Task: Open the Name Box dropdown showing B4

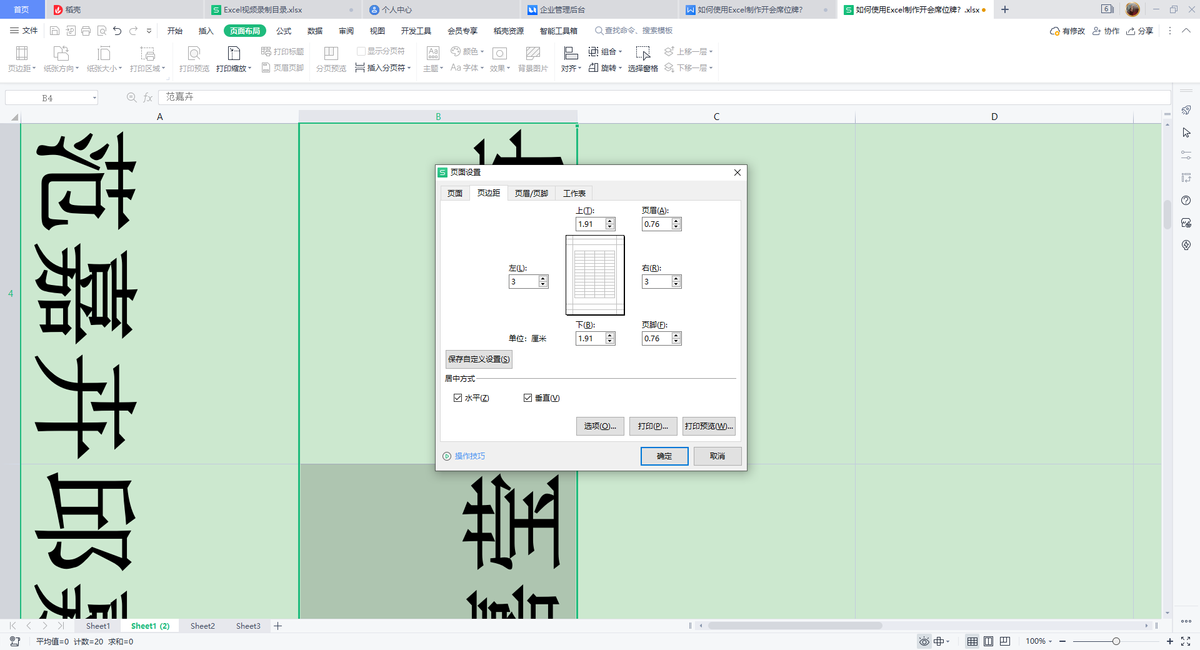Action: tap(95, 98)
